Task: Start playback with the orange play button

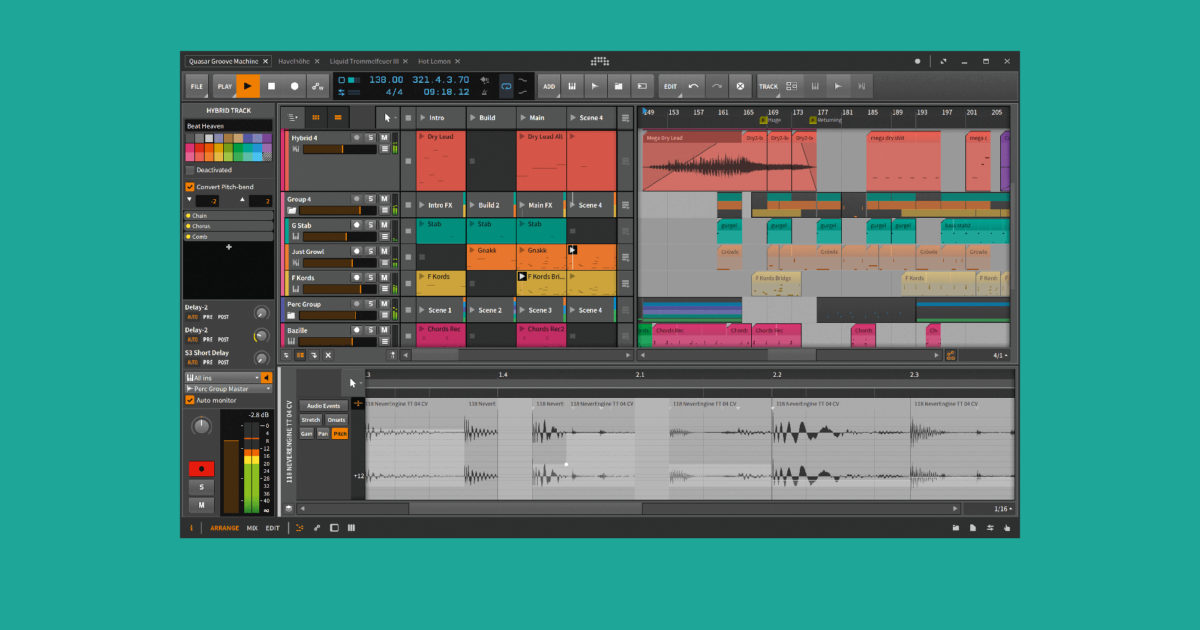Action: (x=247, y=86)
